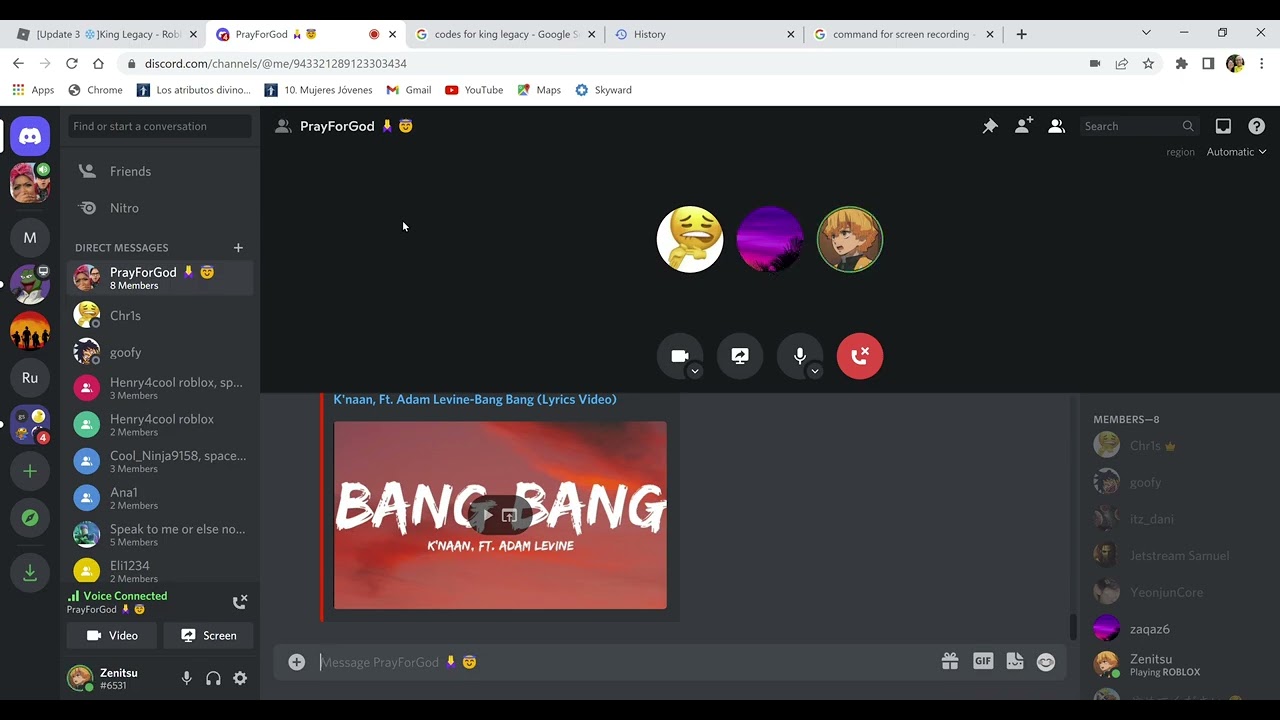This screenshot has height=720, width=1280.
Task: Create DM plus icon
Action: 238,248
